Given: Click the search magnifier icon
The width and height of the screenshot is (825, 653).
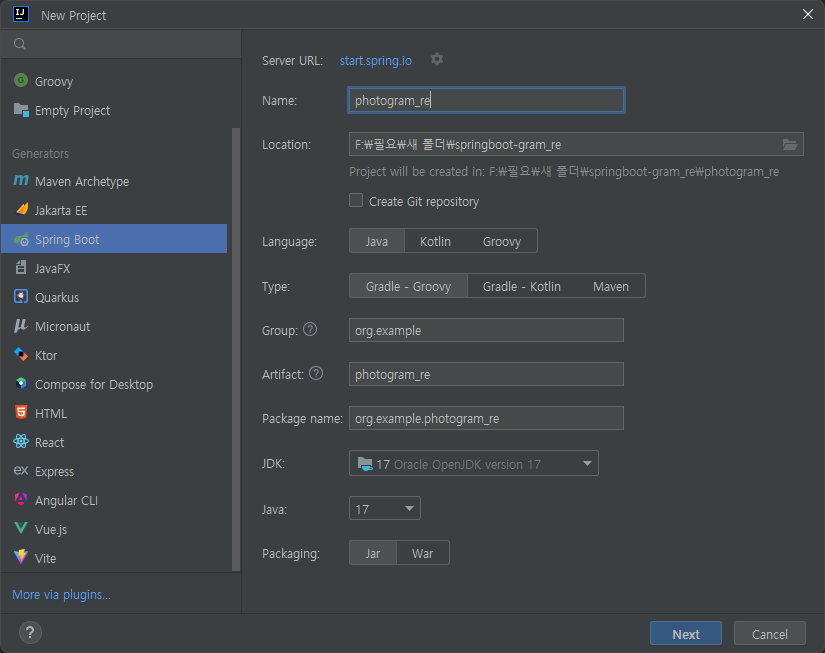Looking at the screenshot, I should pyautogui.click(x=20, y=44).
